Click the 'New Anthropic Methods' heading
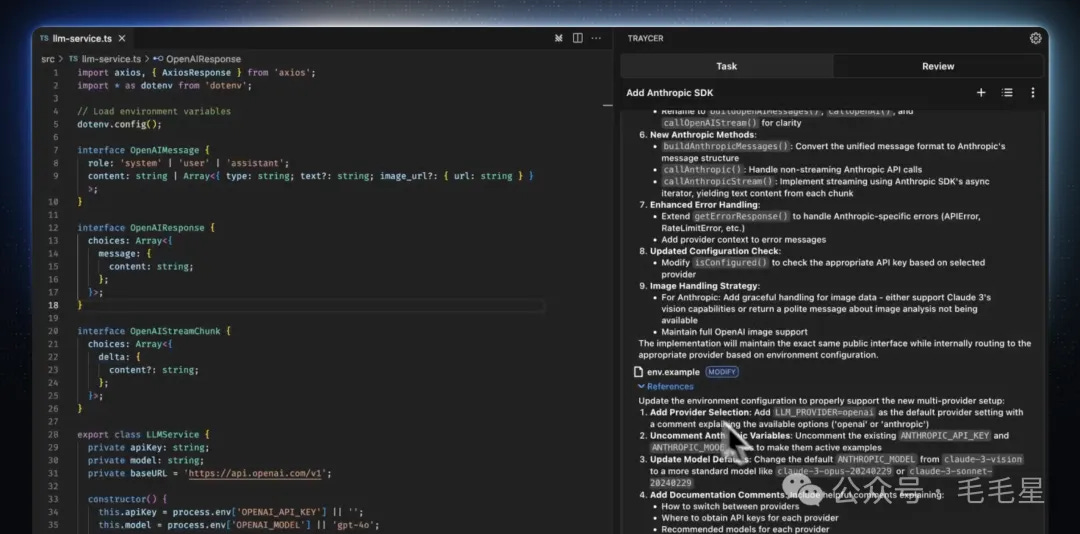This screenshot has width=1080, height=534. 703,134
